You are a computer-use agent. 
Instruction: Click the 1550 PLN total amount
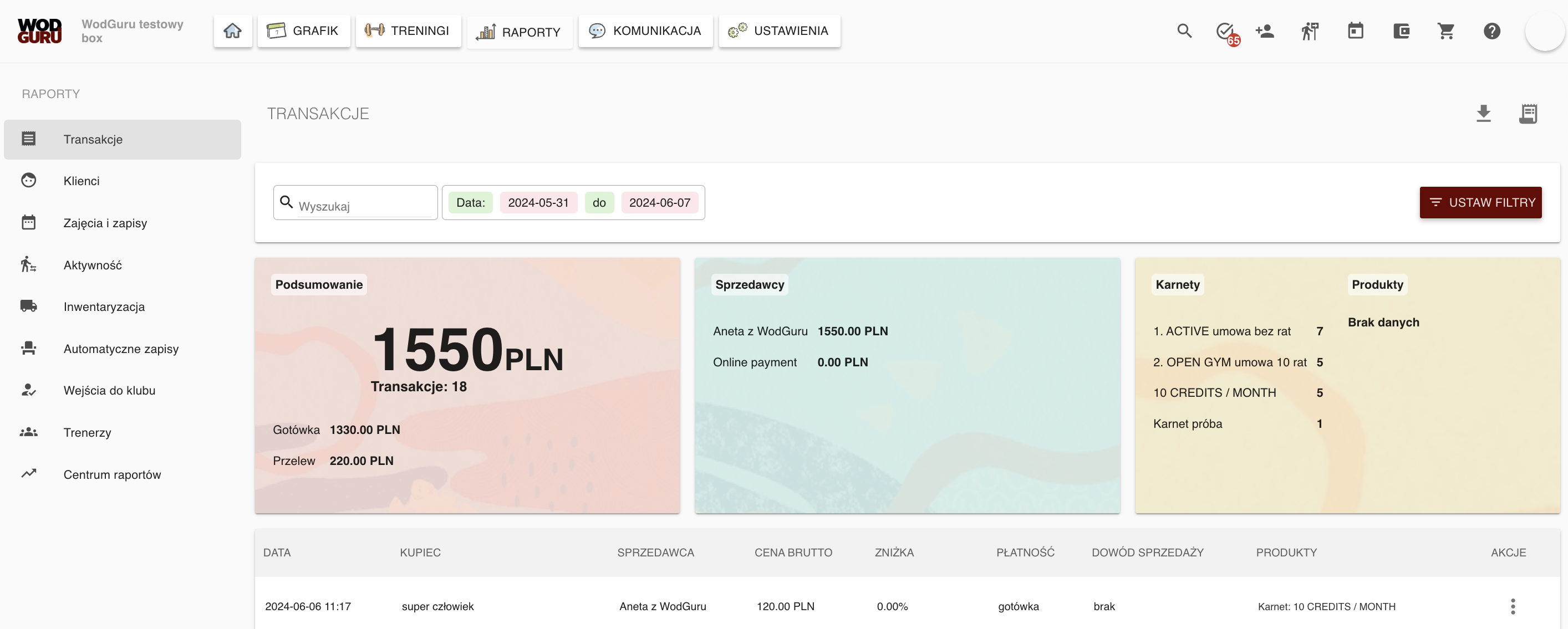467,349
